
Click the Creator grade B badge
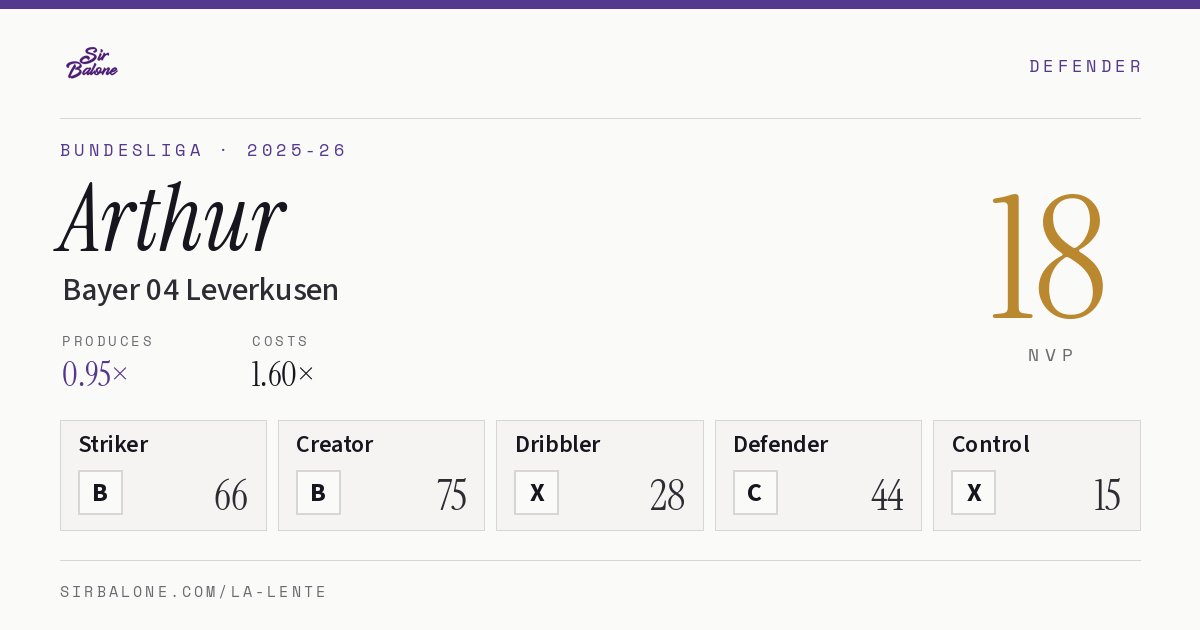coord(318,492)
